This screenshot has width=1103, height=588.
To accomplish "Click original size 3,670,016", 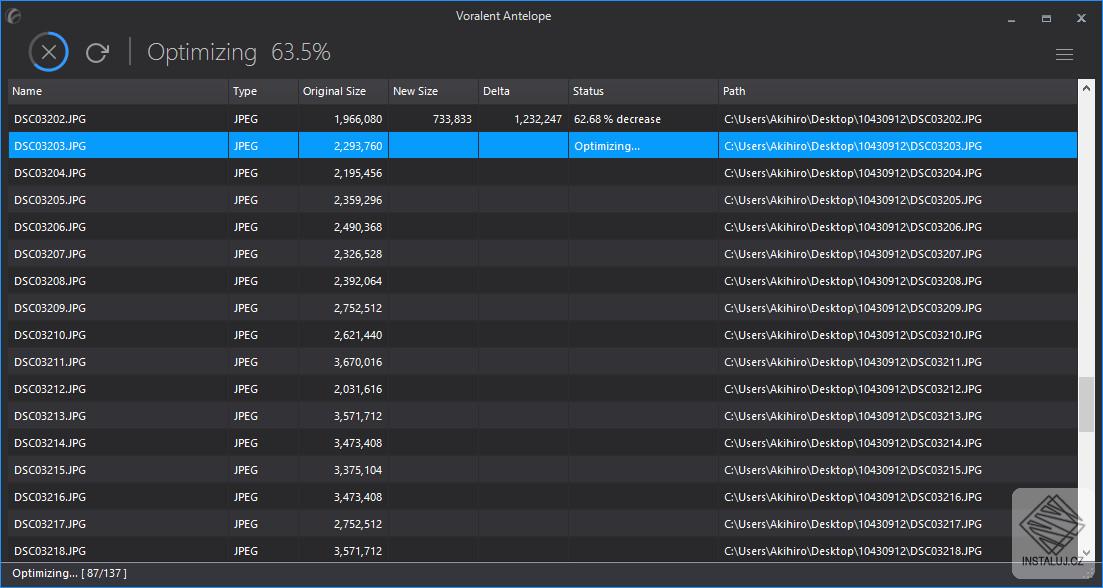I will click(358, 362).
